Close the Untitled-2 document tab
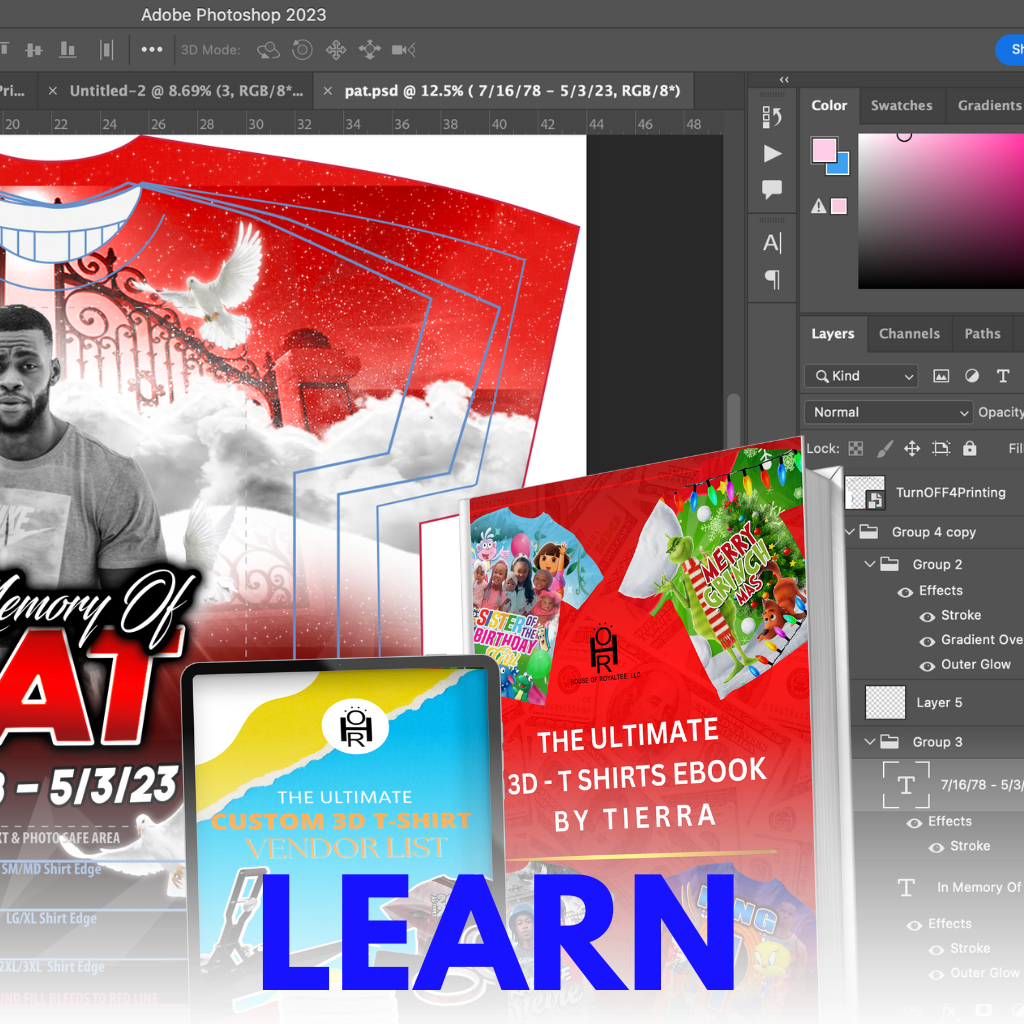The width and height of the screenshot is (1024, 1024). point(53,91)
